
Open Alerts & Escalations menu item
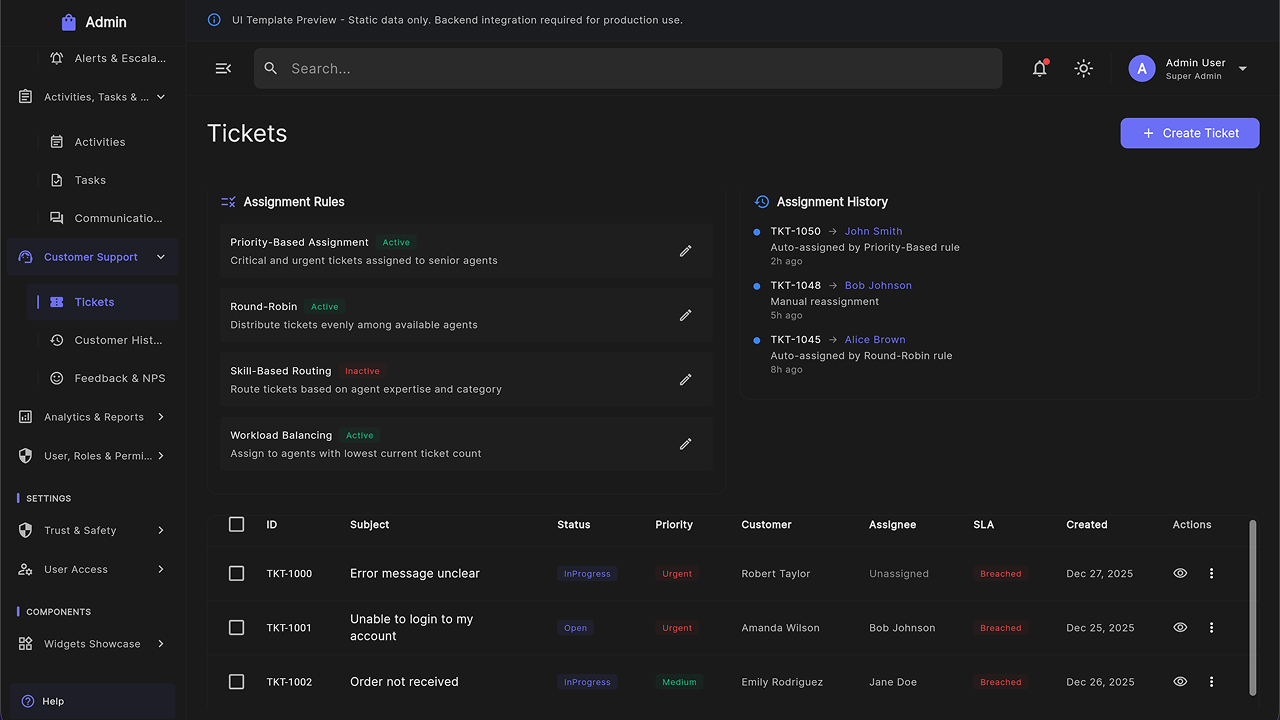coord(107,58)
